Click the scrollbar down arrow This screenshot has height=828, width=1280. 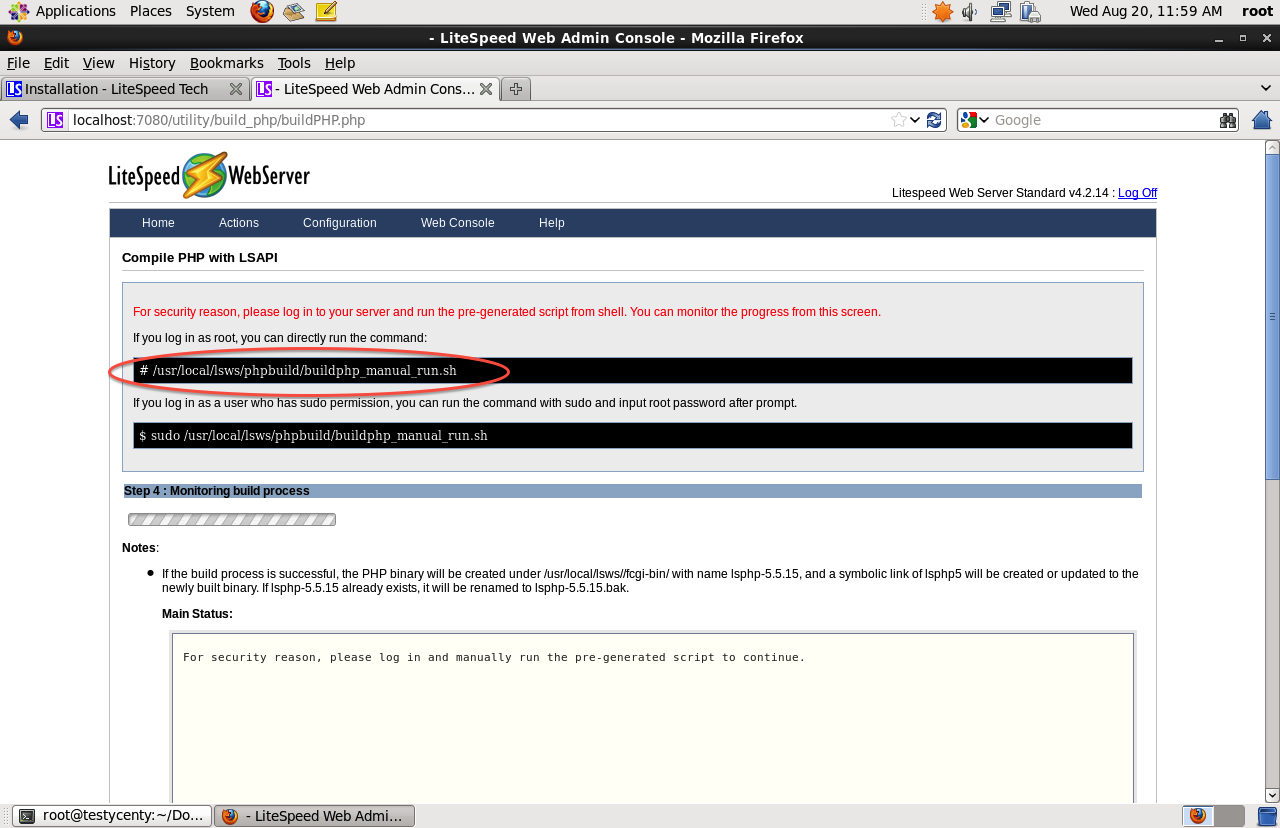pos(1272,795)
